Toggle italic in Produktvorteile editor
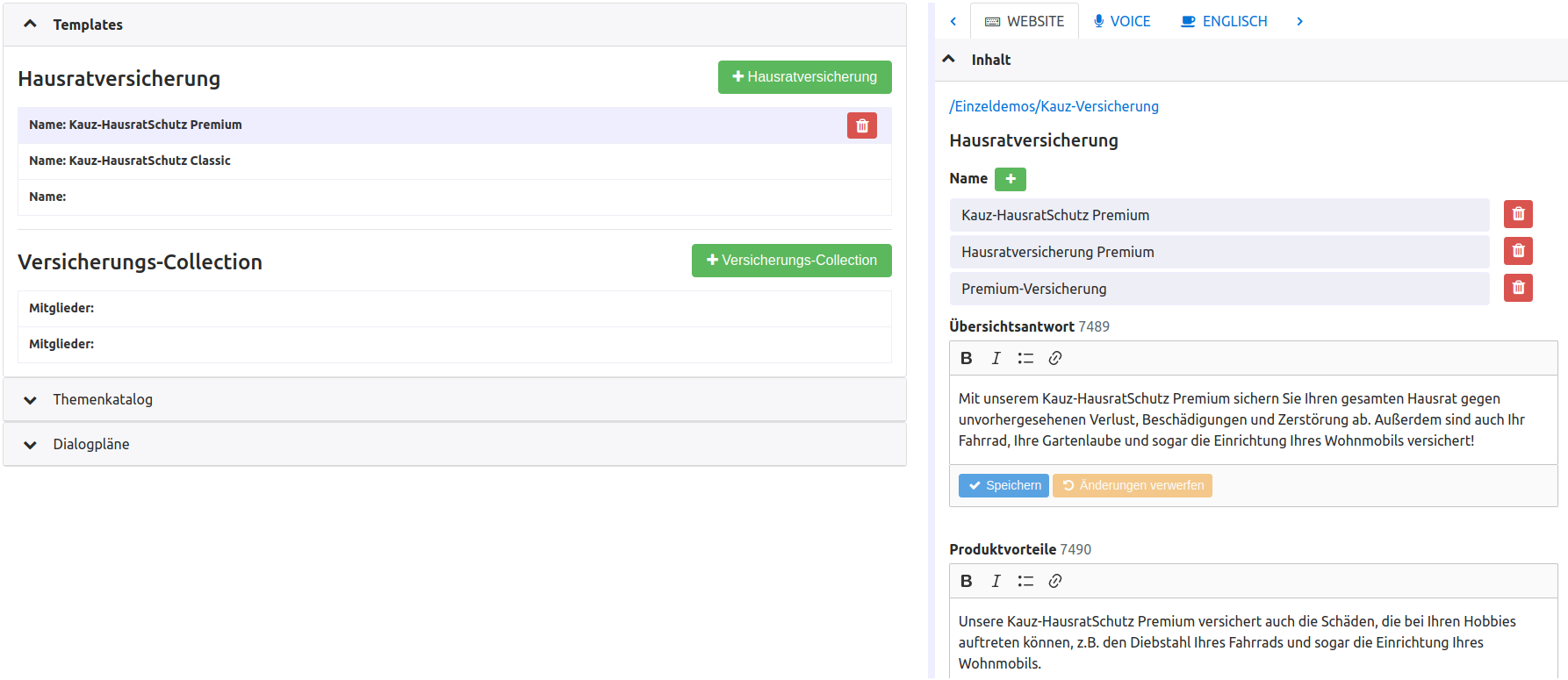1568x680 pixels. tap(996, 581)
